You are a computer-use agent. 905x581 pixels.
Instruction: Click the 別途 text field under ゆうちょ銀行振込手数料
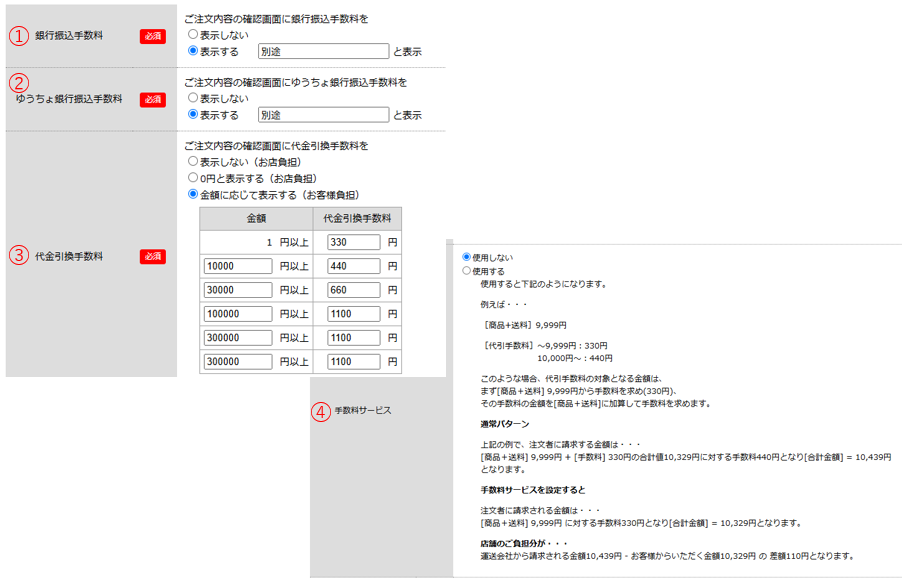(322, 115)
